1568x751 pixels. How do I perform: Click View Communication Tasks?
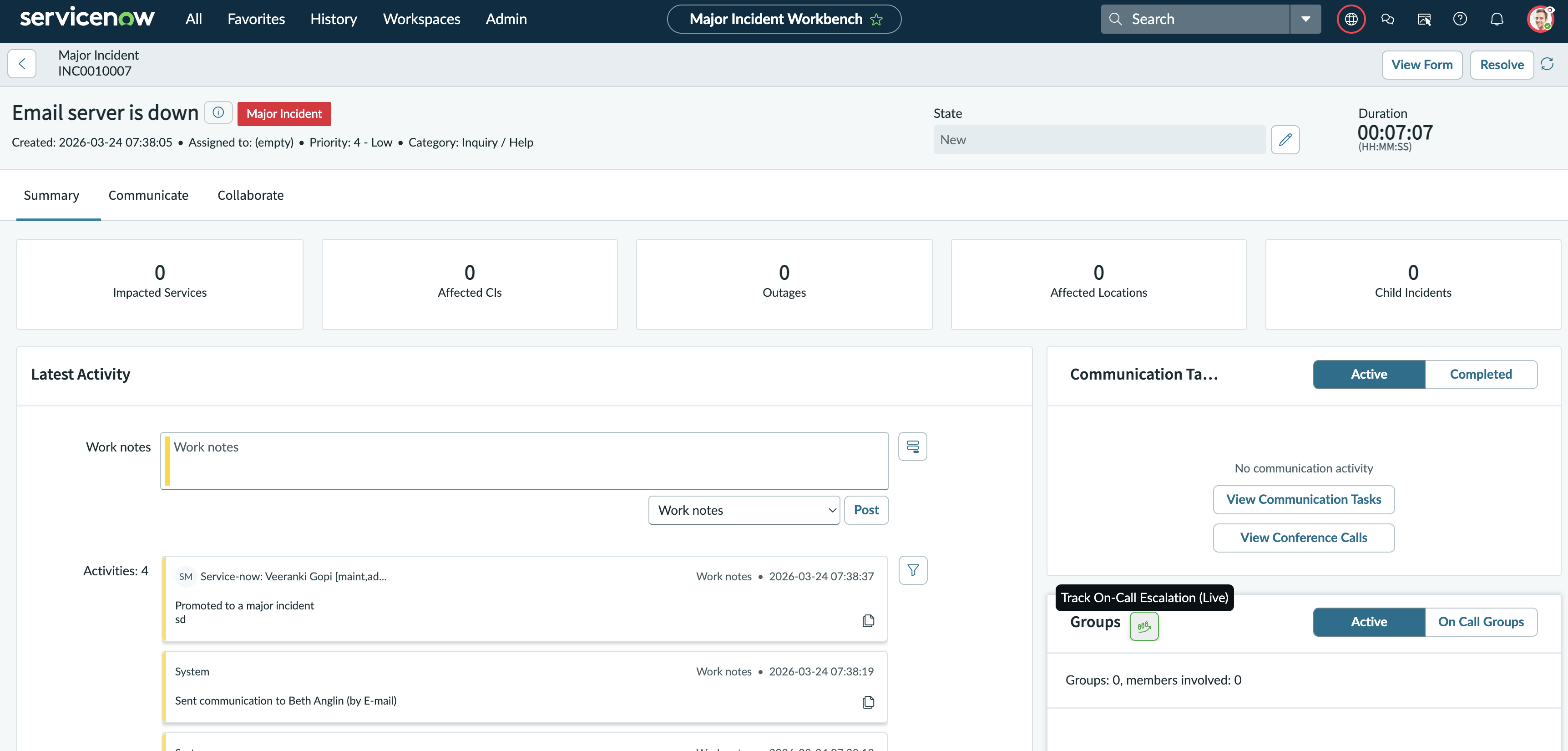tap(1303, 499)
